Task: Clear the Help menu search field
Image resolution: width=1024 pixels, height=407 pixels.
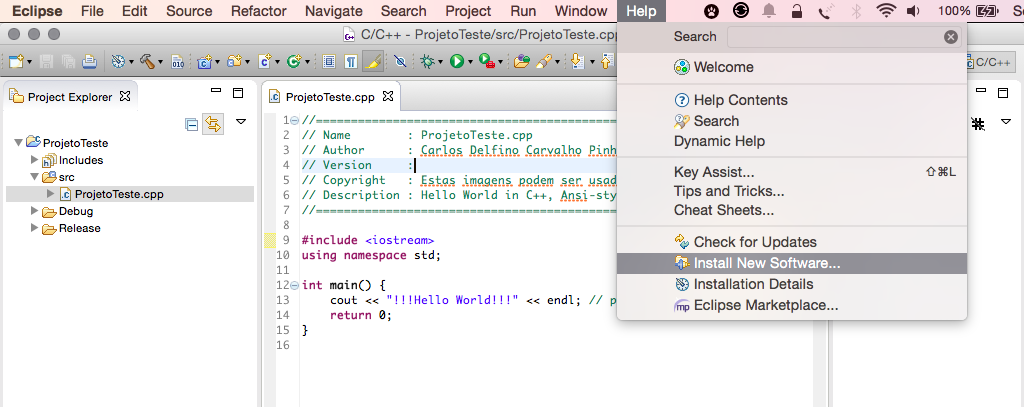Action: pos(951,37)
